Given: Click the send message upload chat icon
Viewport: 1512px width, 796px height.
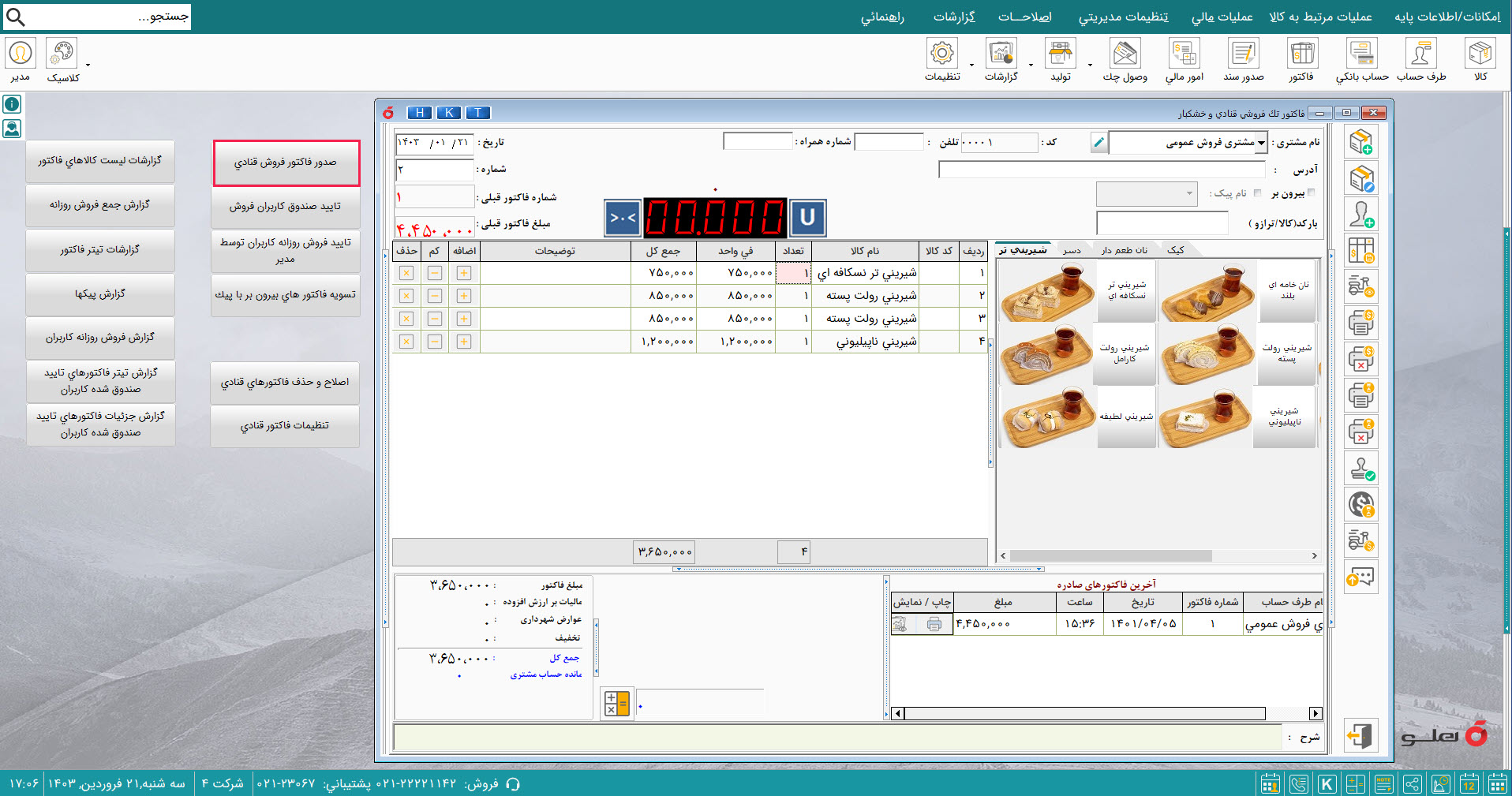Looking at the screenshot, I should point(1361,577).
